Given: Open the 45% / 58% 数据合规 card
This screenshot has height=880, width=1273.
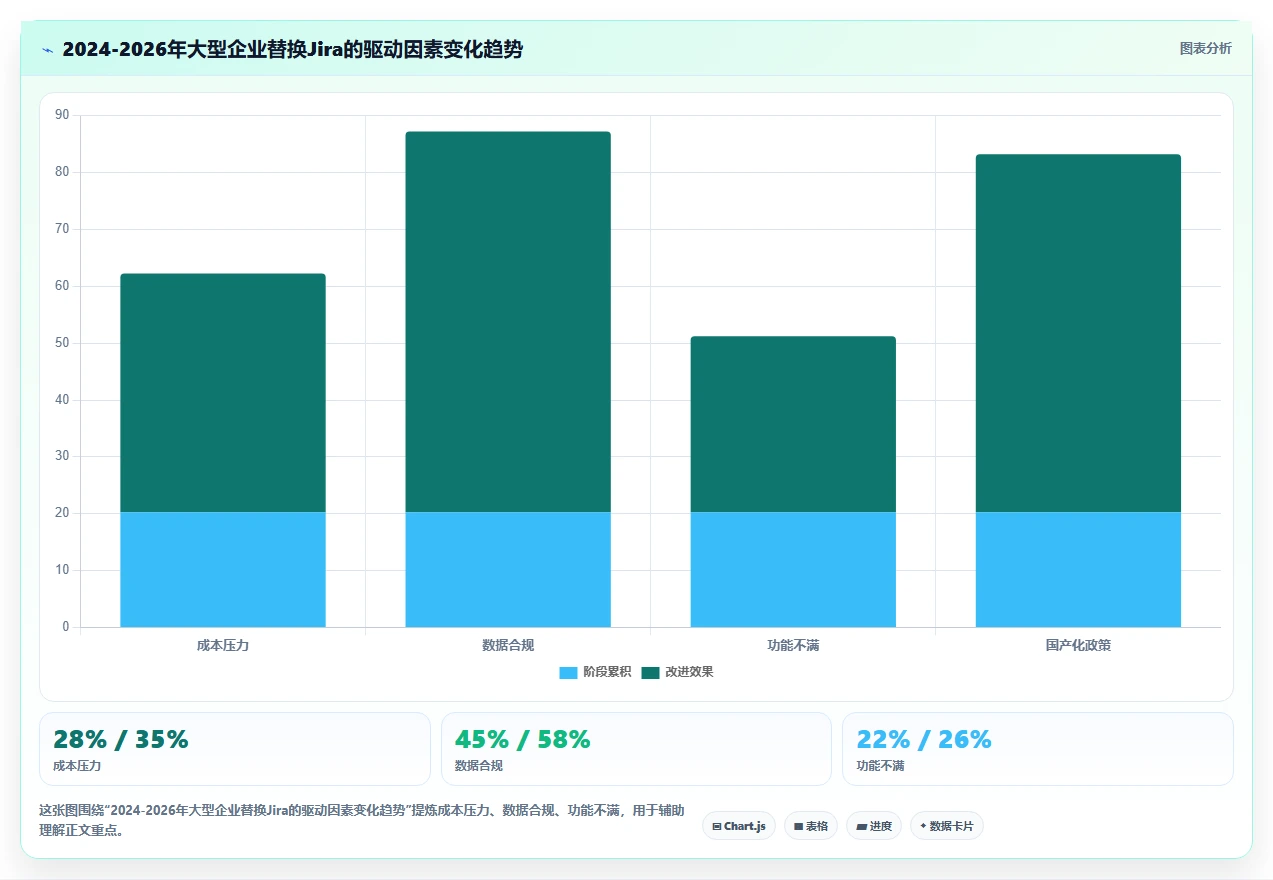Looking at the screenshot, I should click(636, 749).
